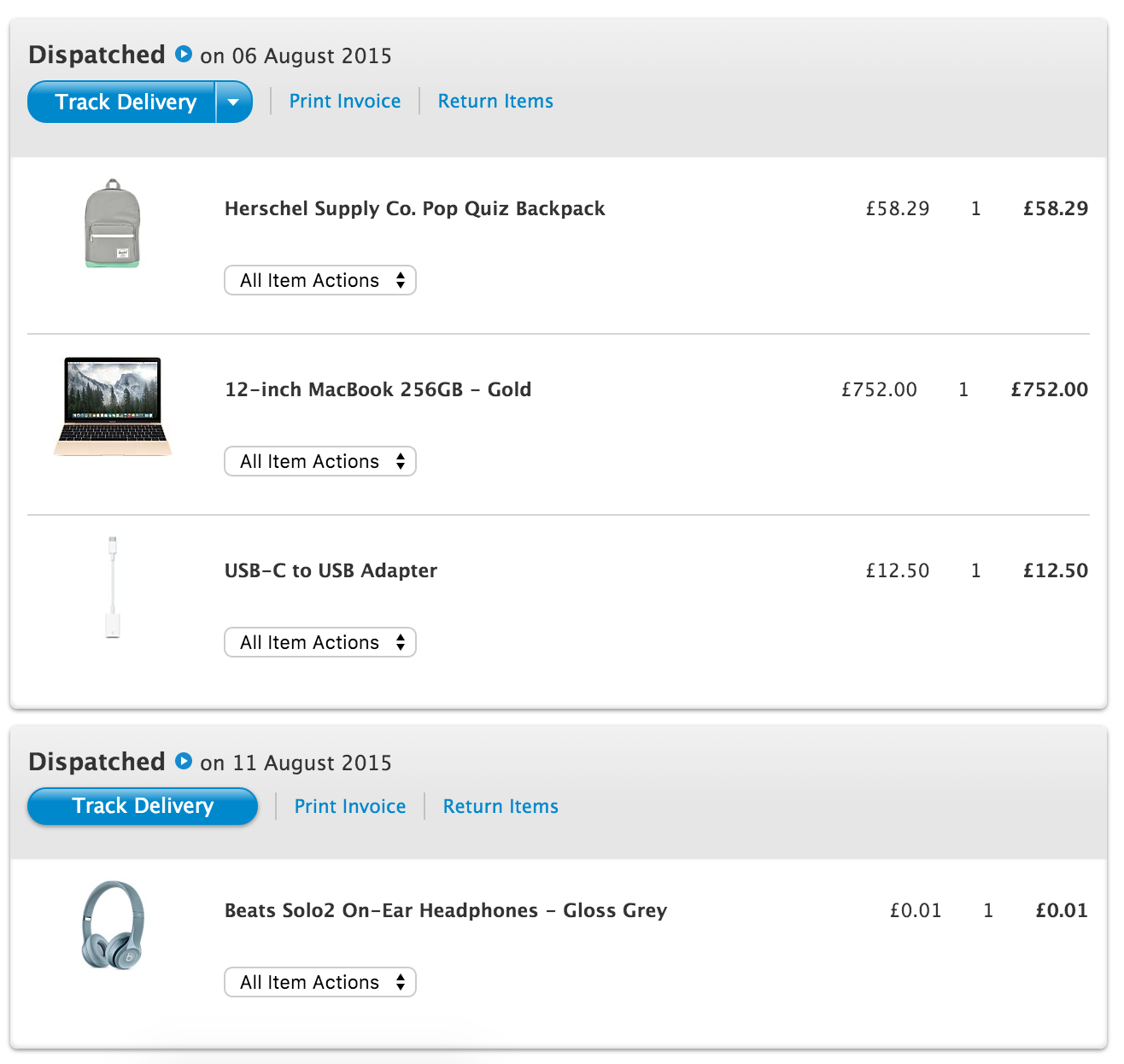Return Items from the 11 August dispatch

(501, 806)
